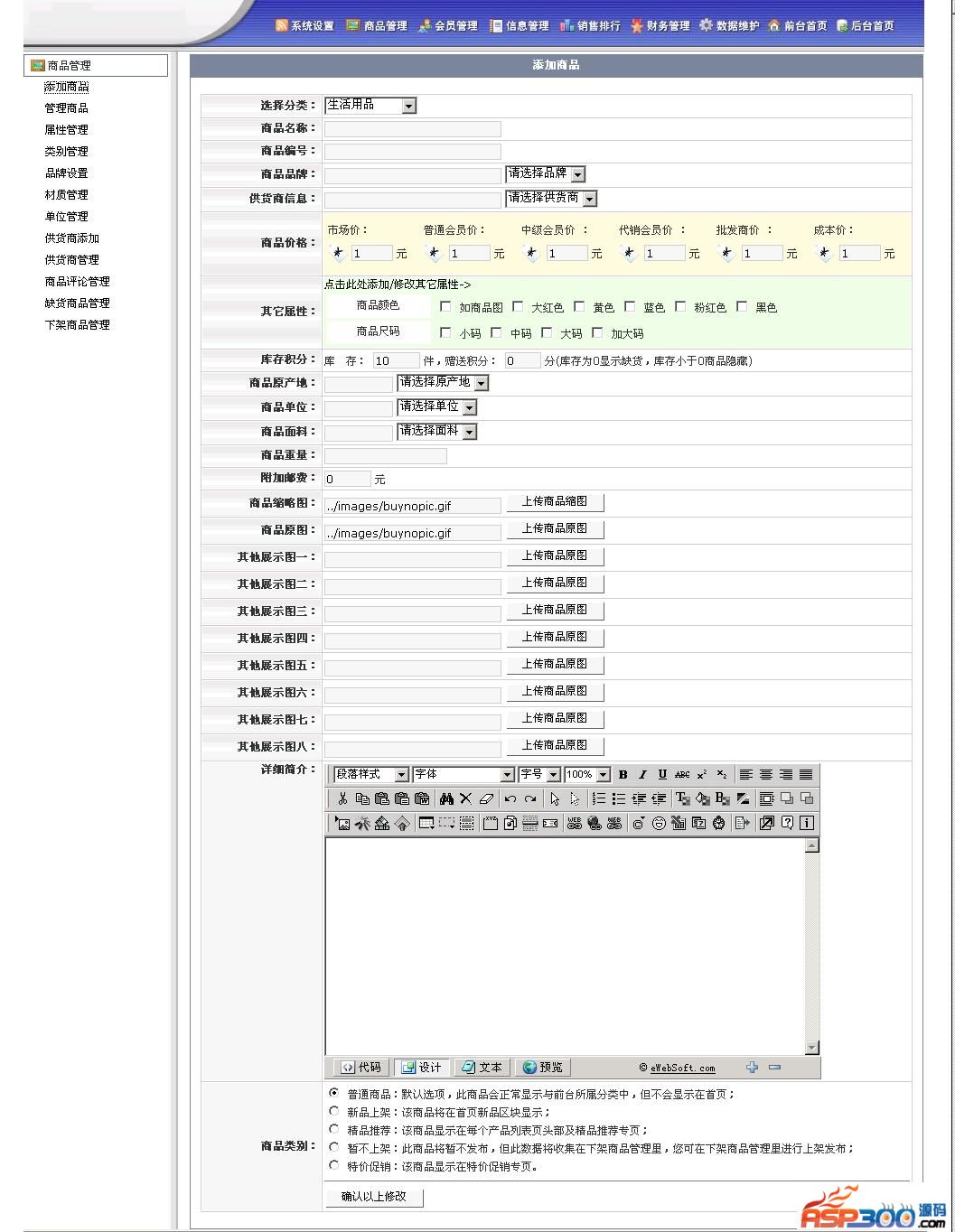Switch to the 代码 code view tab

pyautogui.click(x=361, y=1068)
